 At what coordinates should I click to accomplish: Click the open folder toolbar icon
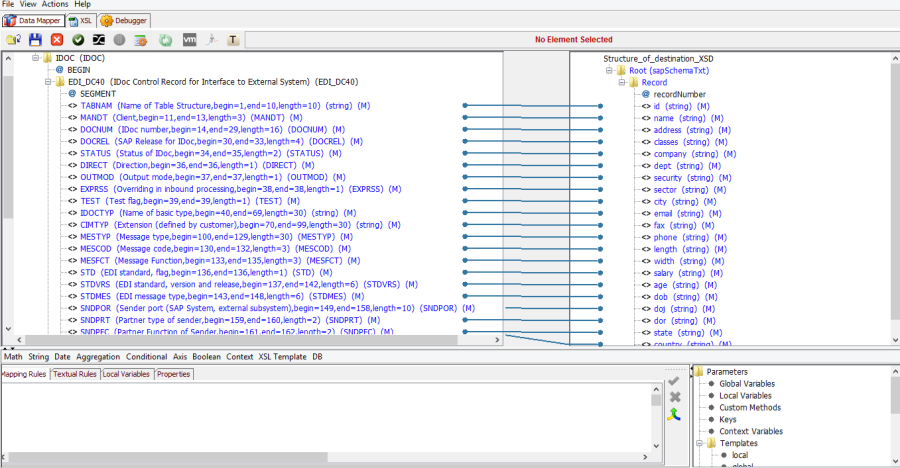pyautogui.click(x=14, y=40)
